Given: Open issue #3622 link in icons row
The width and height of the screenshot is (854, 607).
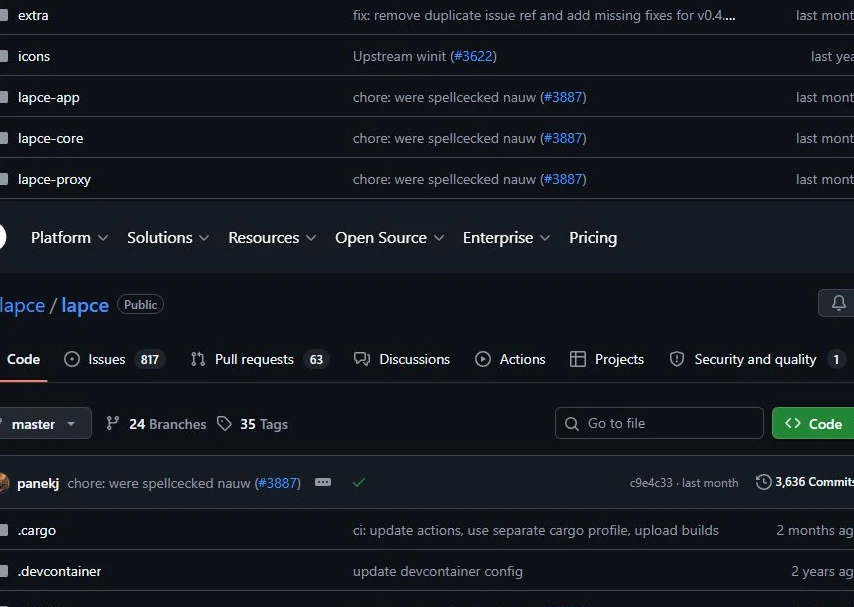Looking at the screenshot, I should pyautogui.click(x=473, y=56).
